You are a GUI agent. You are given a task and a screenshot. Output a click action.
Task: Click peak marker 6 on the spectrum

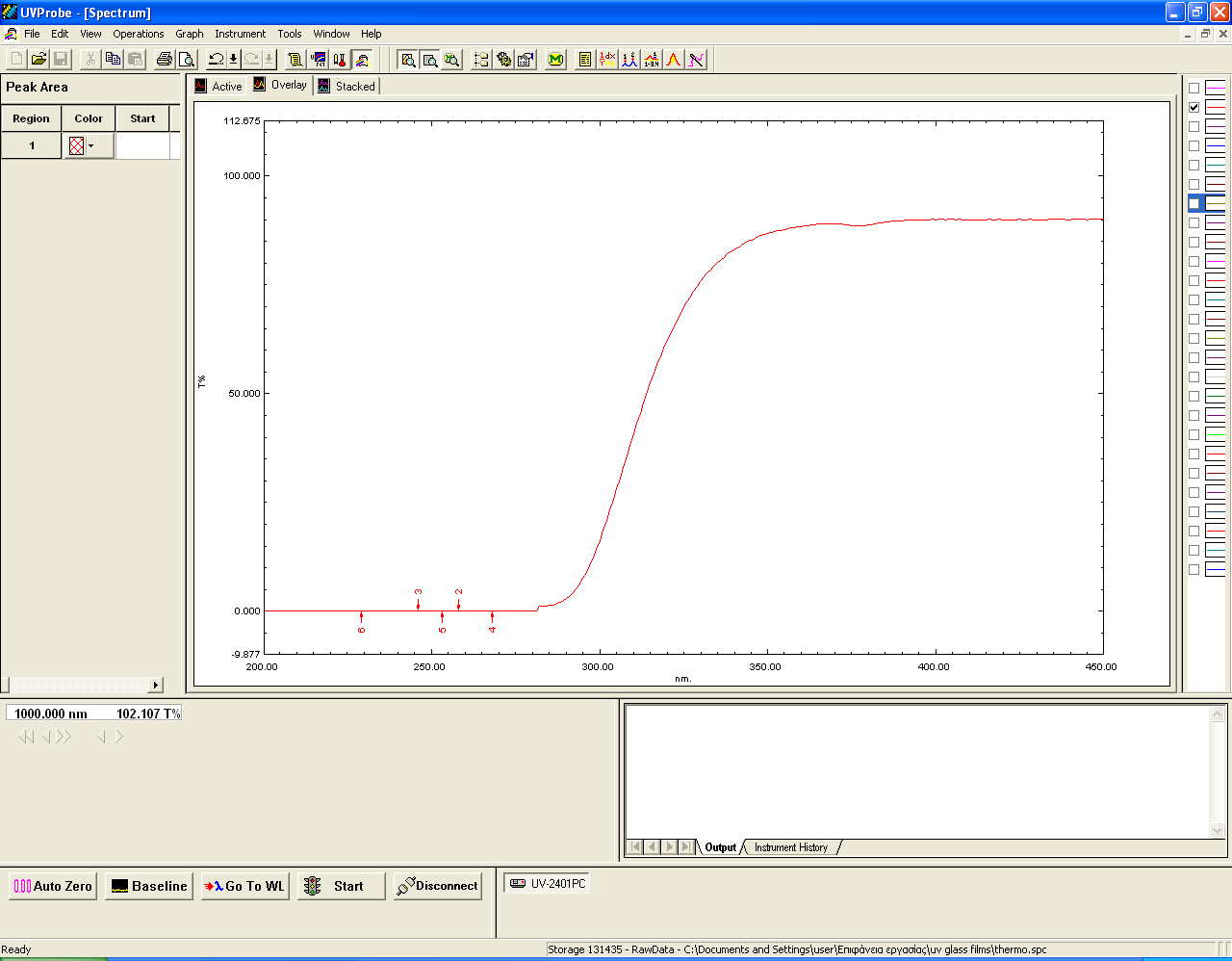pyautogui.click(x=361, y=622)
